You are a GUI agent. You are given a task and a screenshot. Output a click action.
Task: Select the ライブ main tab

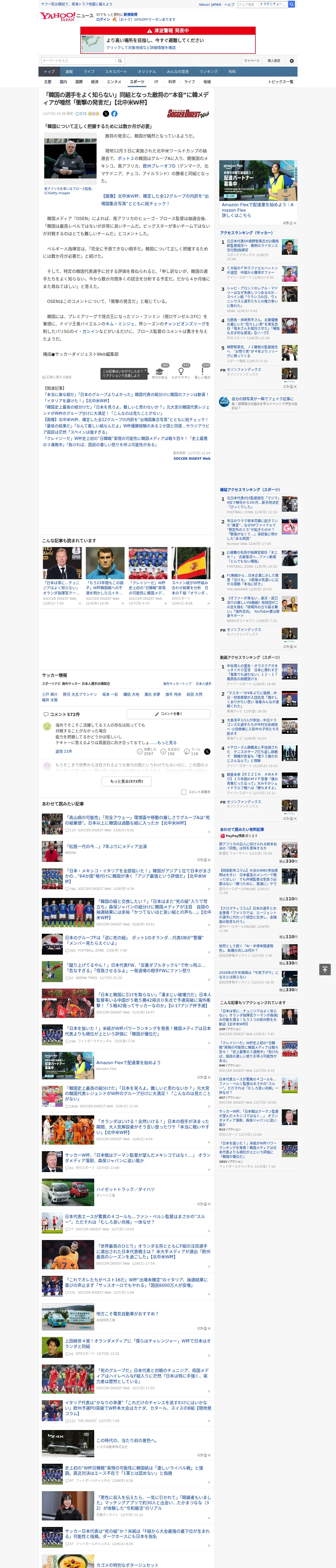tap(89, 71)
